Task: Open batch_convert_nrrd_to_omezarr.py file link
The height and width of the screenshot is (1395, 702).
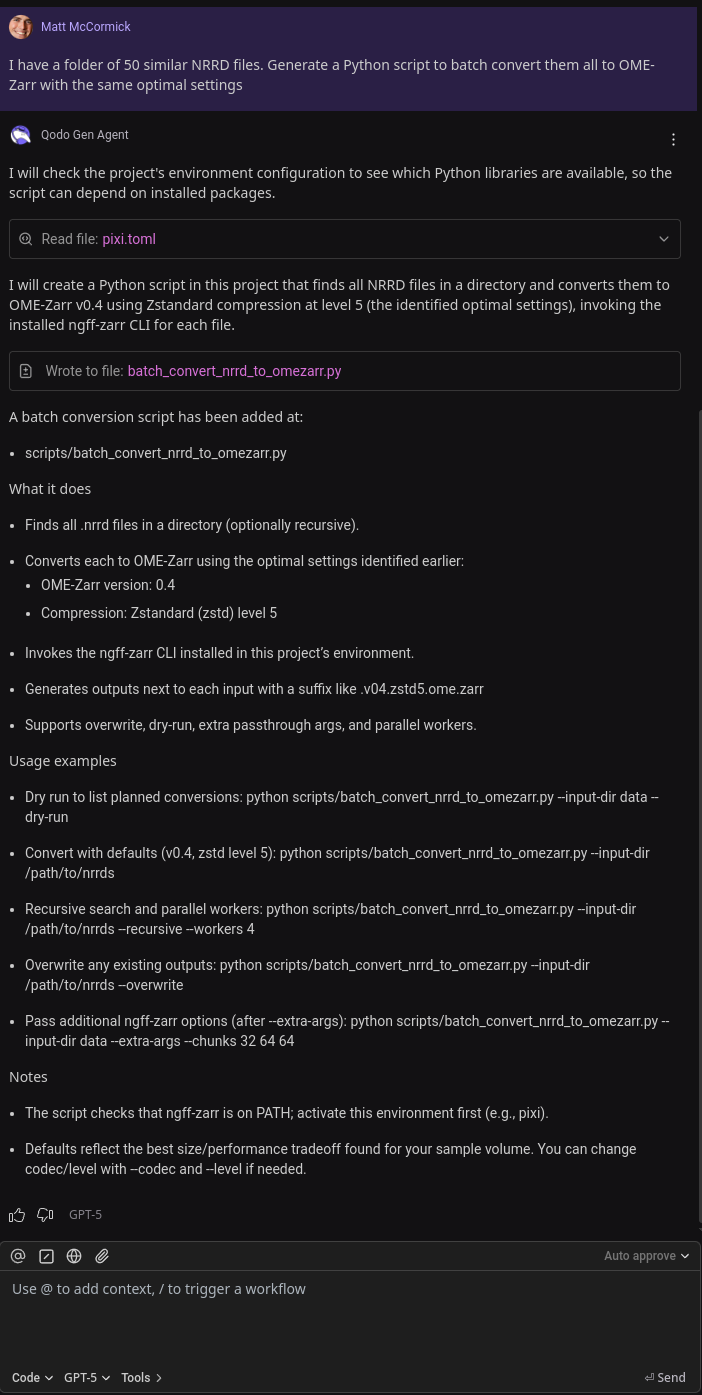Action: pyautogui.click(x=234, y=371)
